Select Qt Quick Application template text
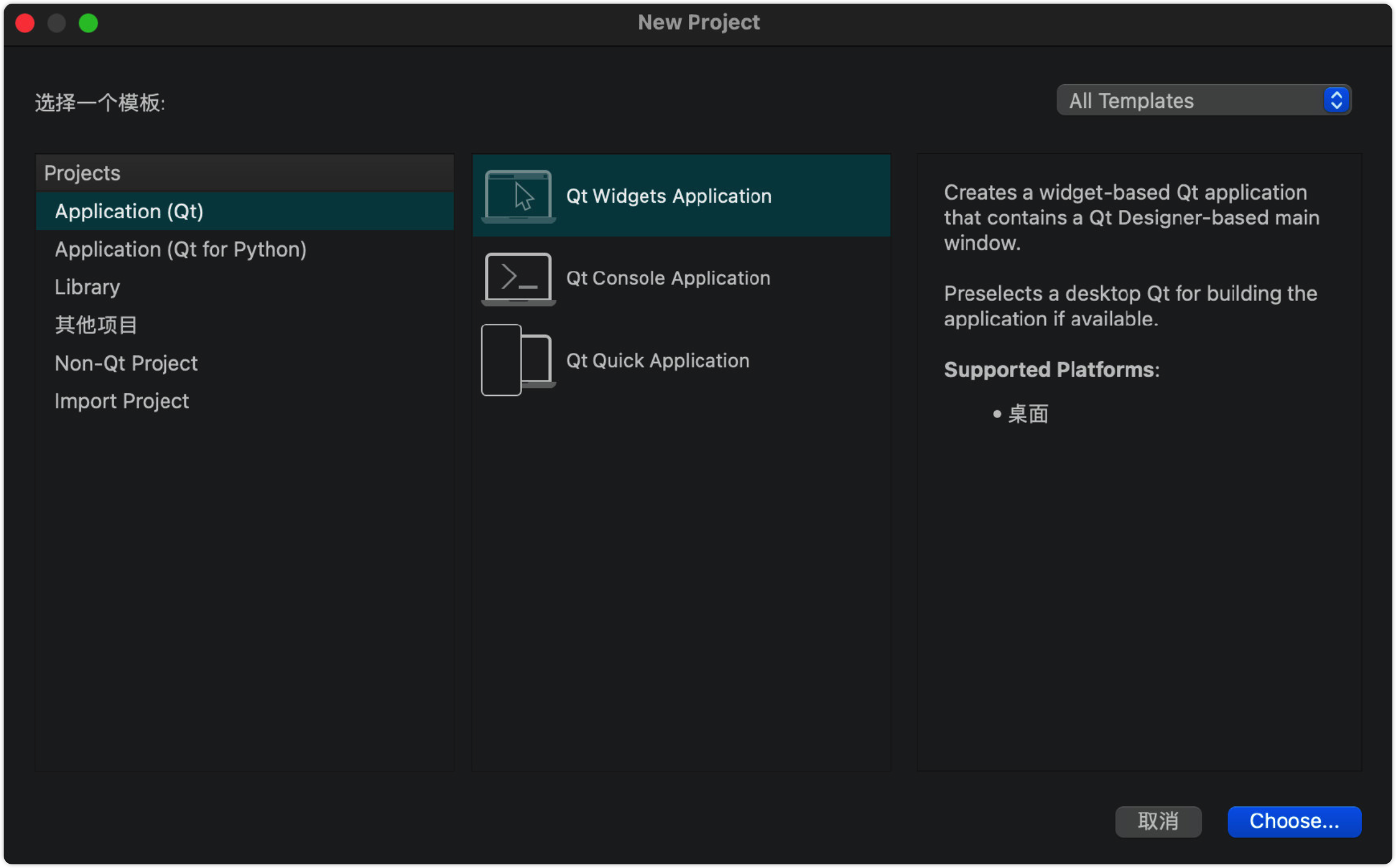 (x=657, y=361)
